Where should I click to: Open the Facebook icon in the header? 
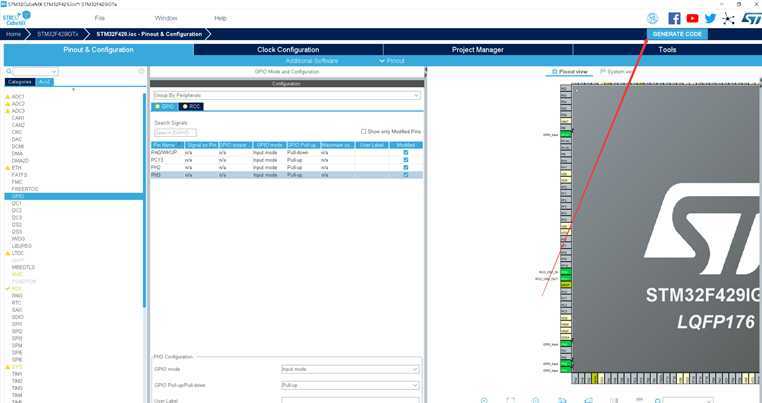coord(674,18)
